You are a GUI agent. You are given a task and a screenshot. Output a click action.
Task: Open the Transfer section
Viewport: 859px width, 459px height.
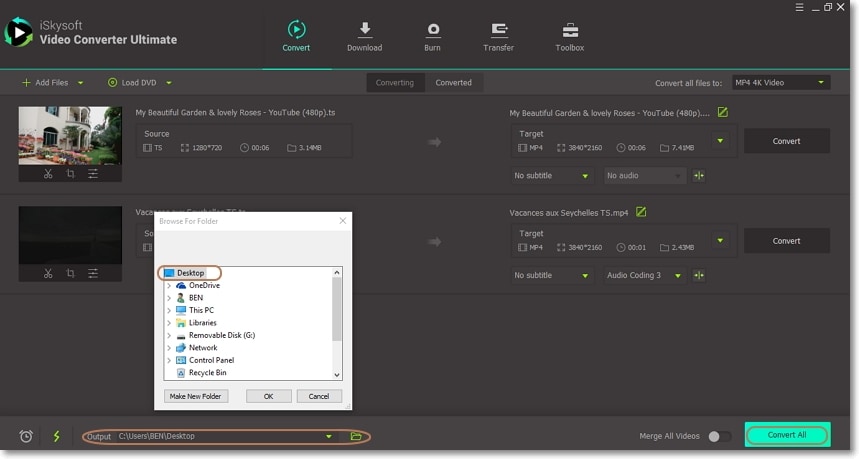point(499,36)
